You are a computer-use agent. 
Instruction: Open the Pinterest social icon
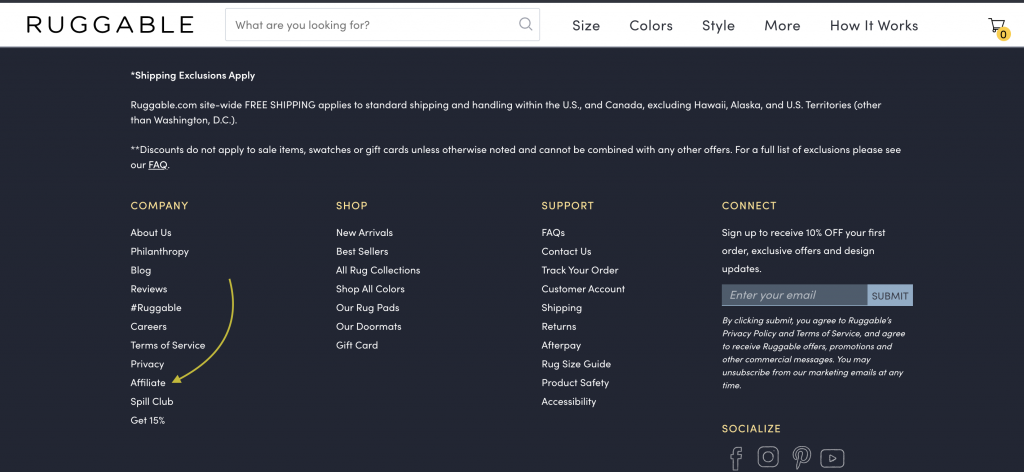click(x=801, y=458)
